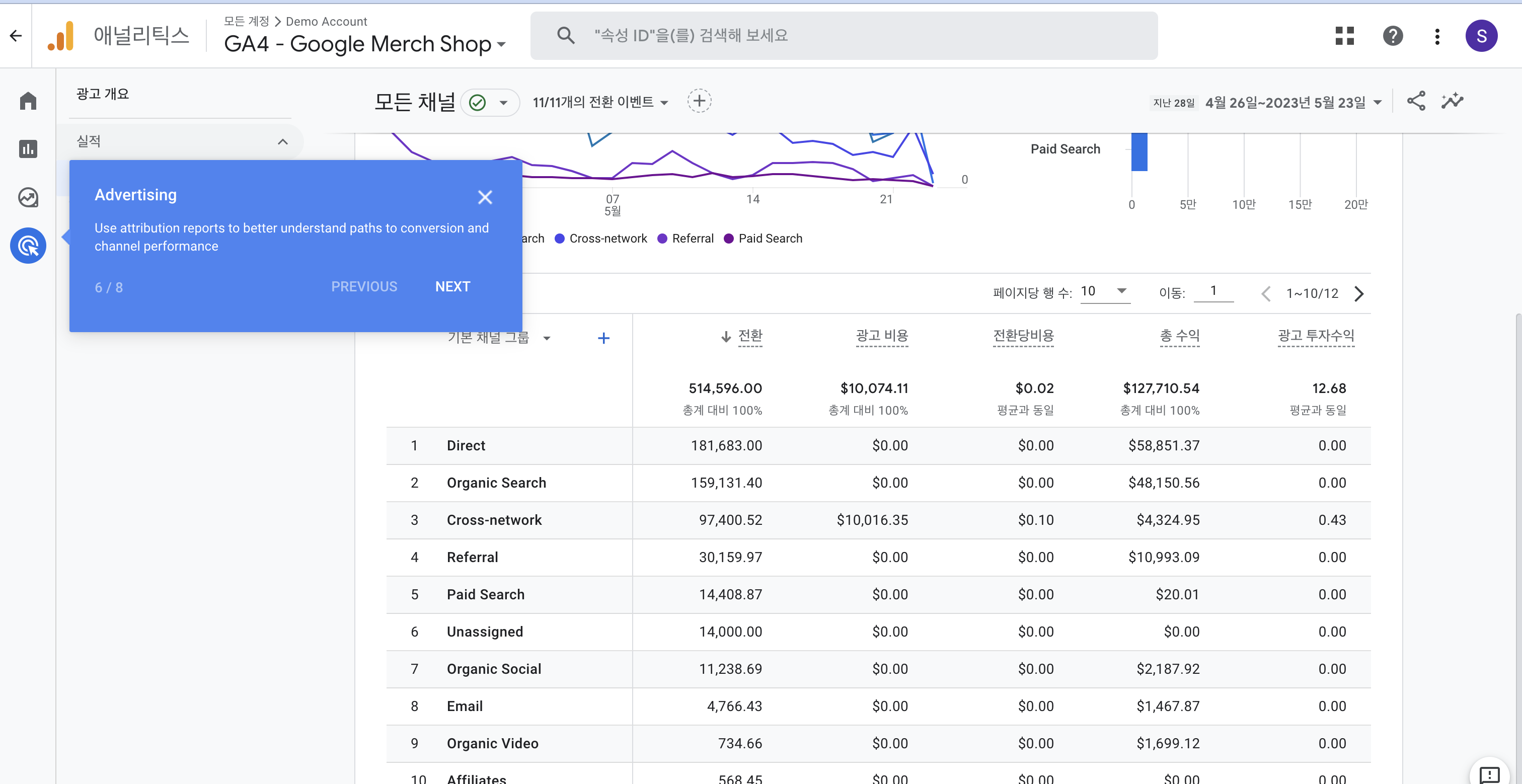Open the Insights sparkline icon
The height and width of the screenshot is (784, 1522).
pyautogui.click(x=1452, y=101)
